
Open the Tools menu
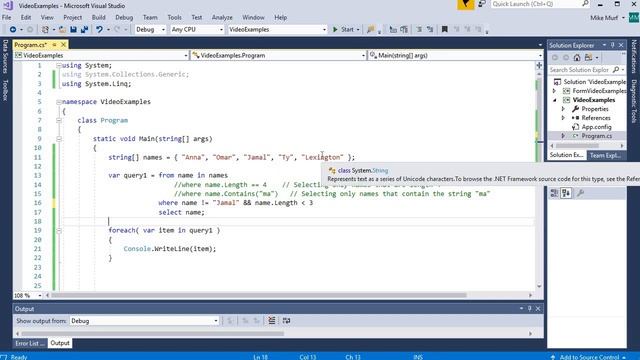point(174,18)
